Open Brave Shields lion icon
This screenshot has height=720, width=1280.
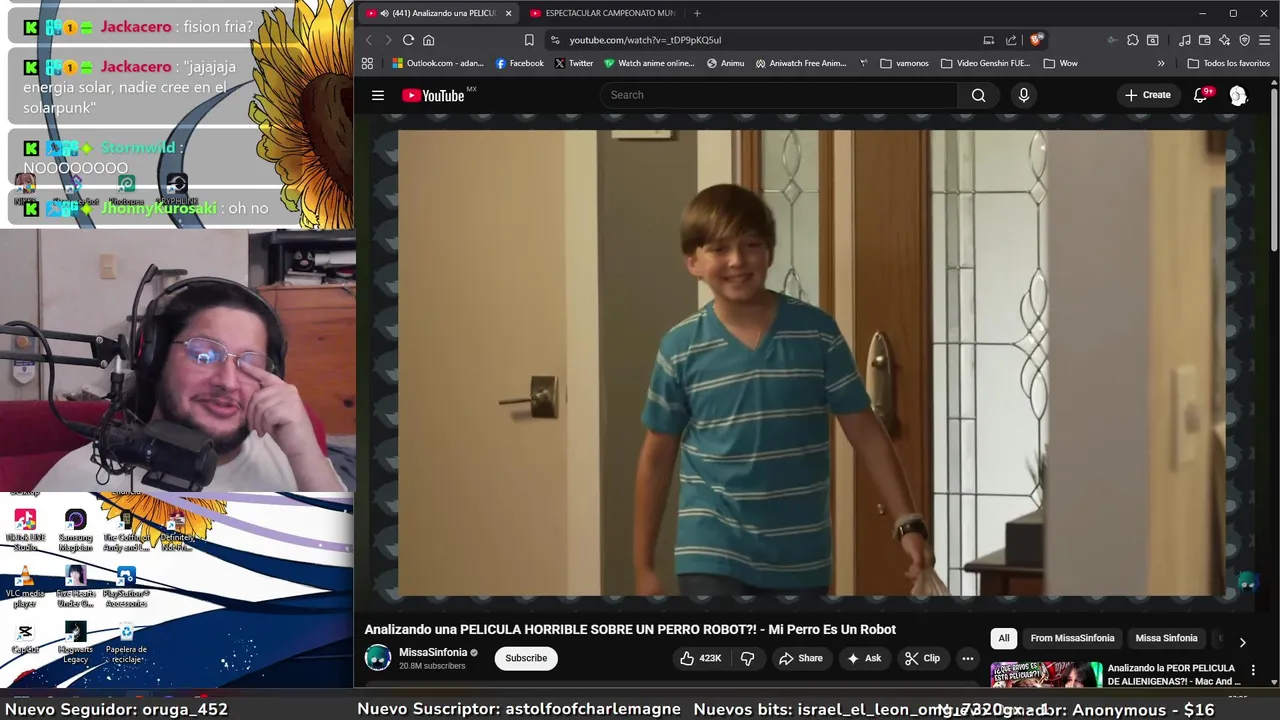point(1036,40)
